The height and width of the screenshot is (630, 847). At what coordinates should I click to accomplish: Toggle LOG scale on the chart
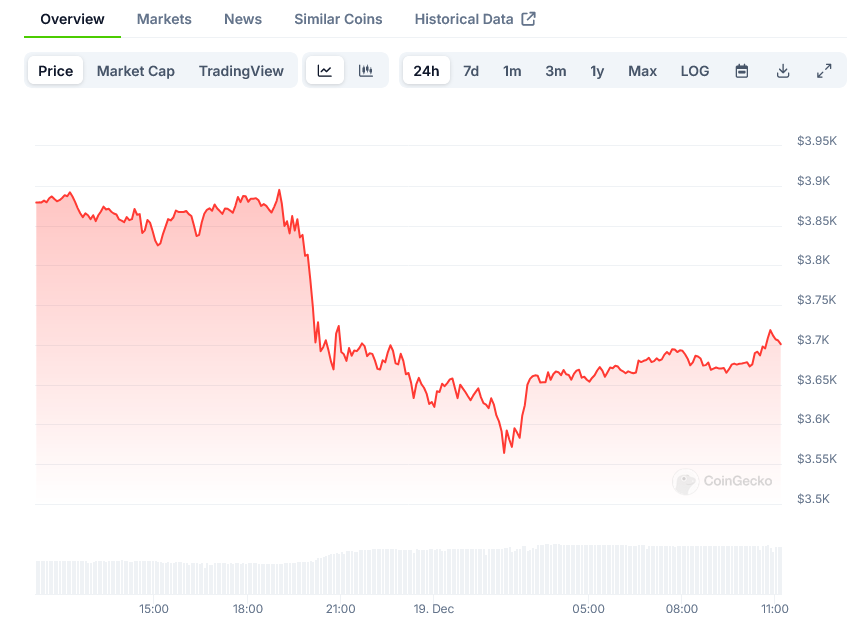[x=695, y=71]
